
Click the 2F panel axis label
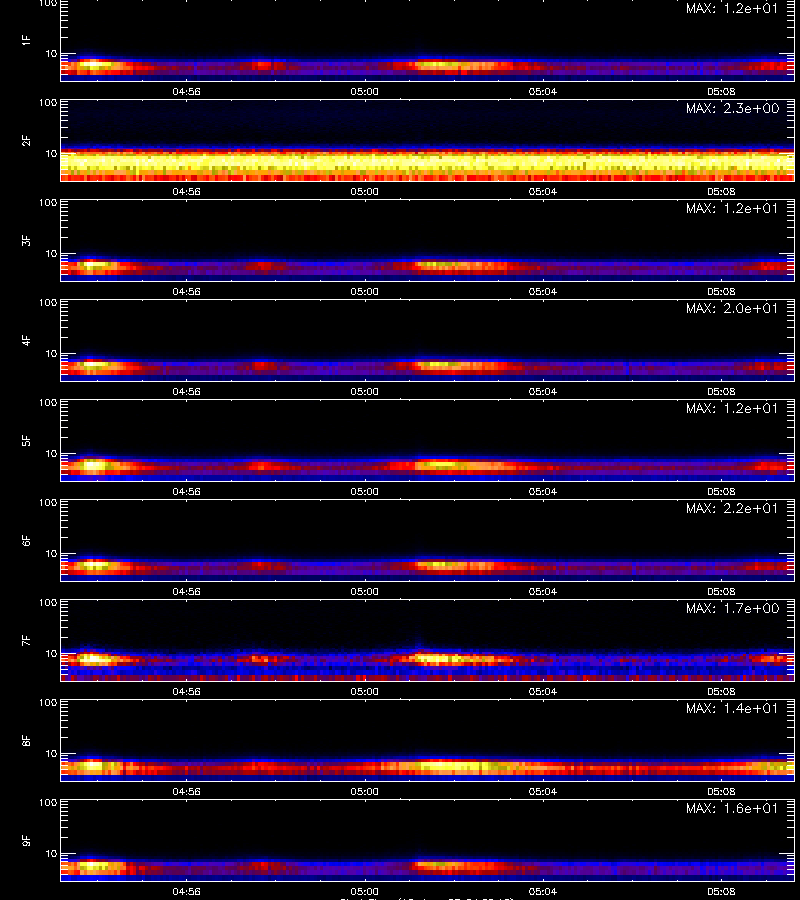coord(26,141)
